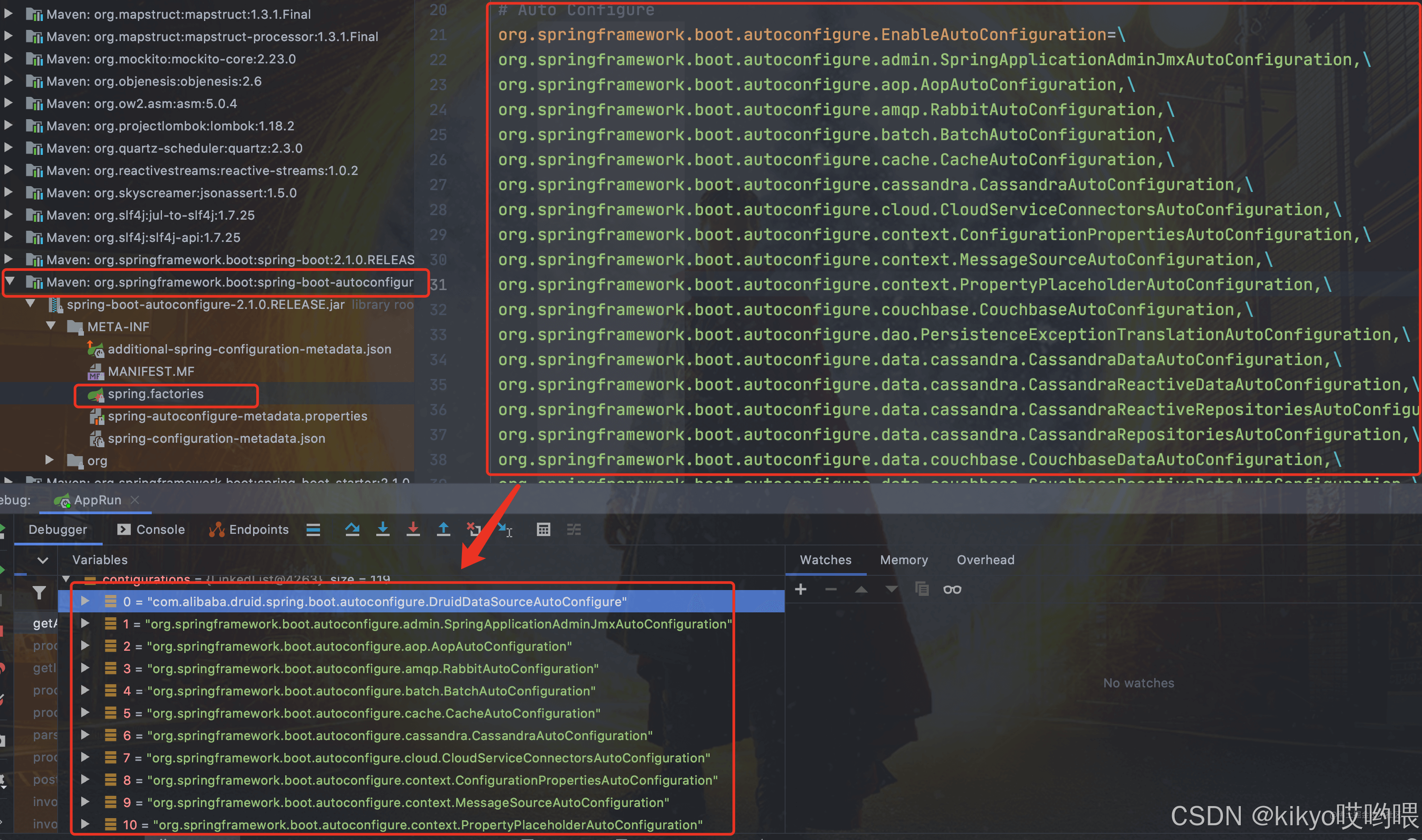
Task: Click the Run to Cursor icon
Action: tap(505, 529)
